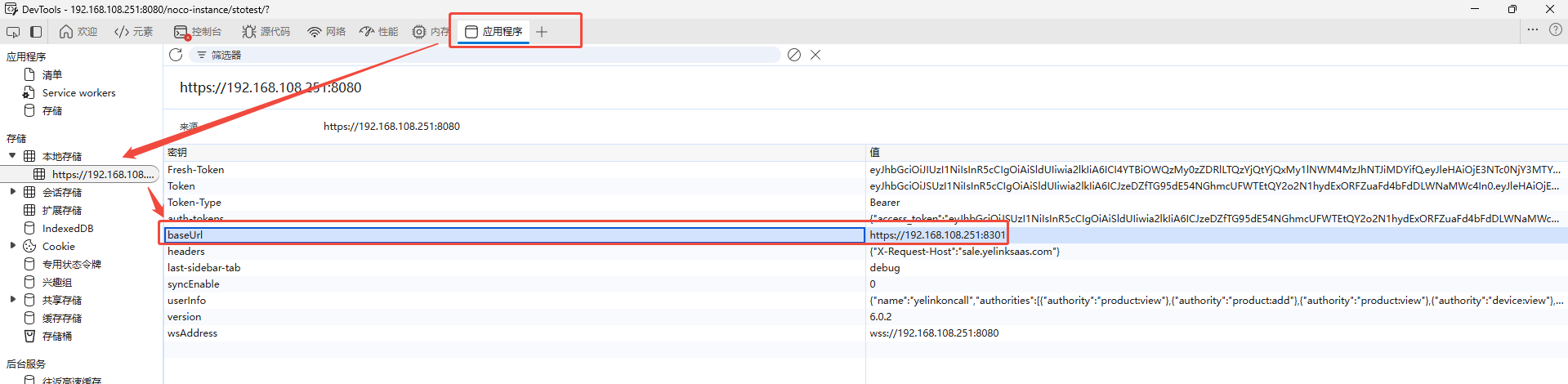Open Service workers in the sidebar
Screen dimensions: 1568x384
(x=78, y=92)
